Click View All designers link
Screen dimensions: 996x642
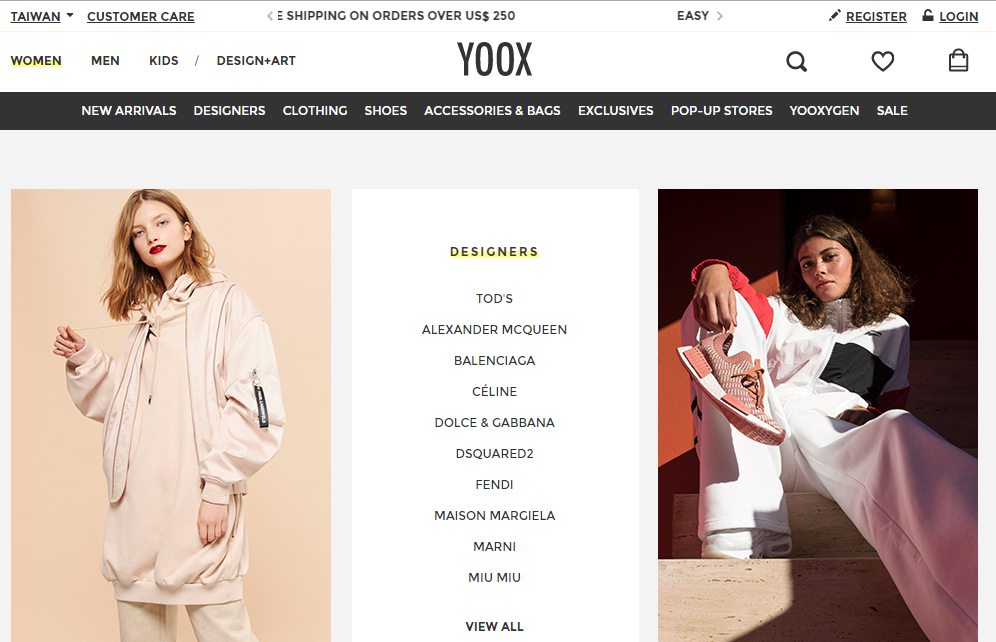(494, 627)
